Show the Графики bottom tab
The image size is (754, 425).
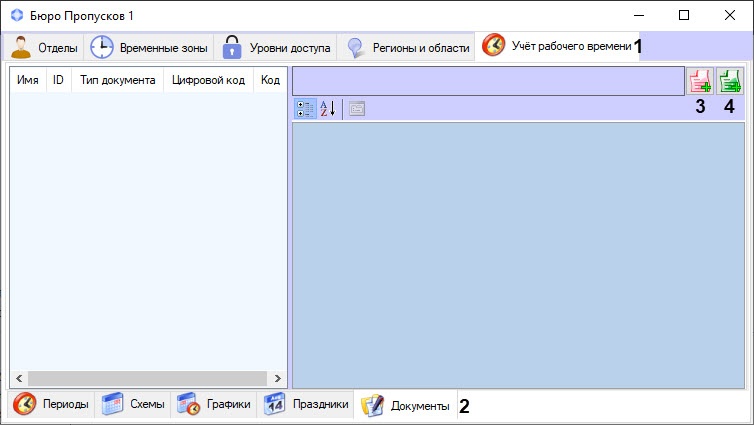click(x=214, y=404)
